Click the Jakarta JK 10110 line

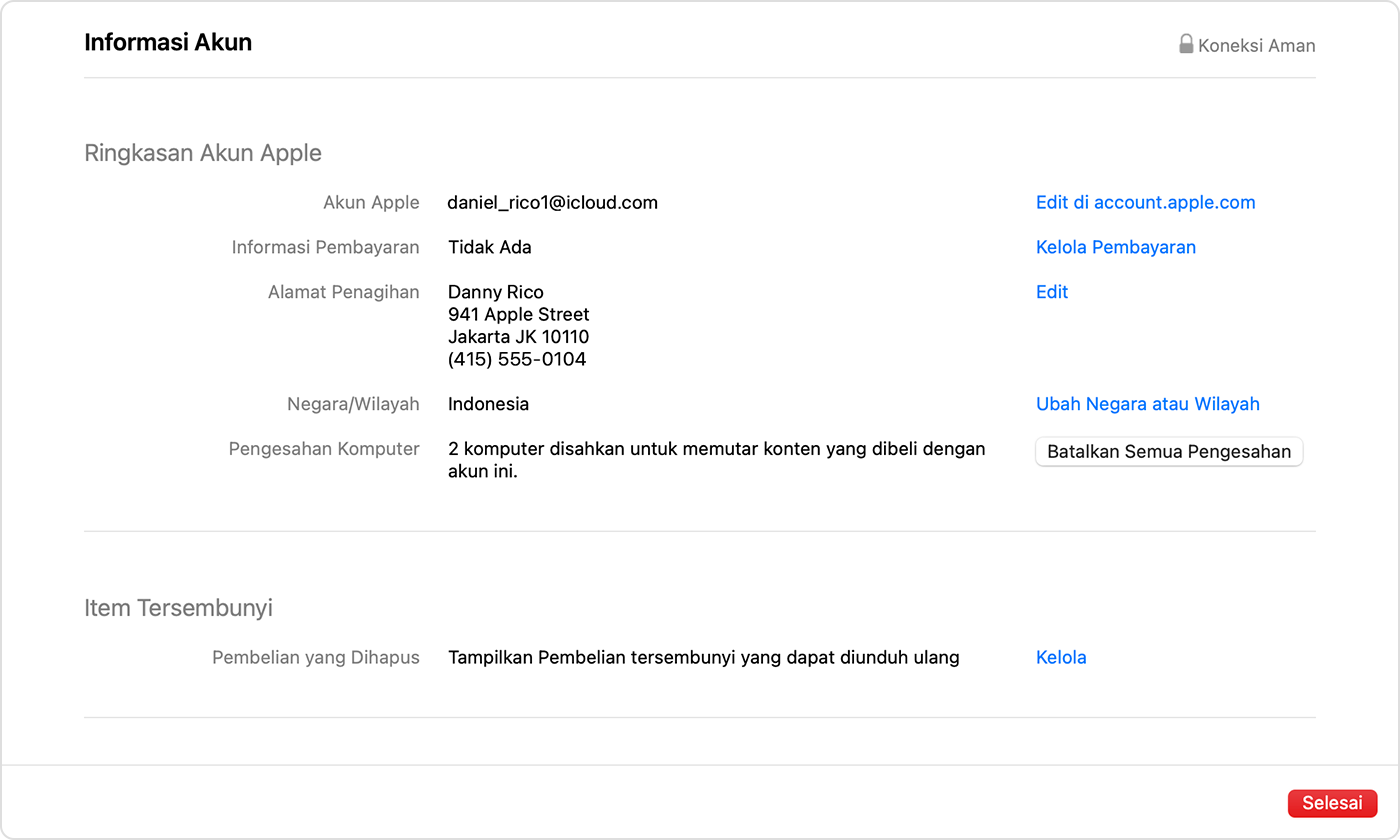(519, 337)
